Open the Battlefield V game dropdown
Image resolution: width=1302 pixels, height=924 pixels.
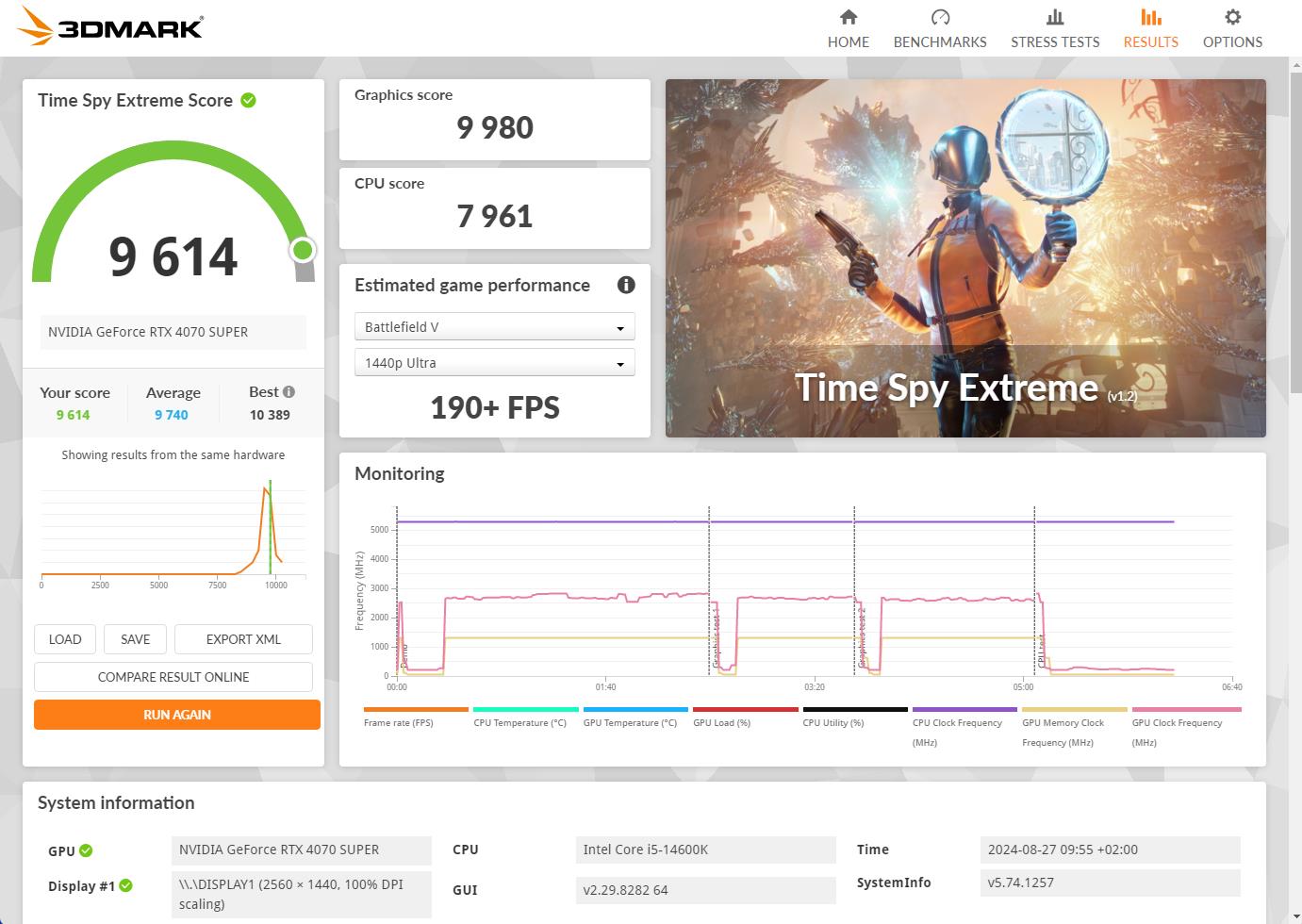pyautogui.click(x=494, y=327)
